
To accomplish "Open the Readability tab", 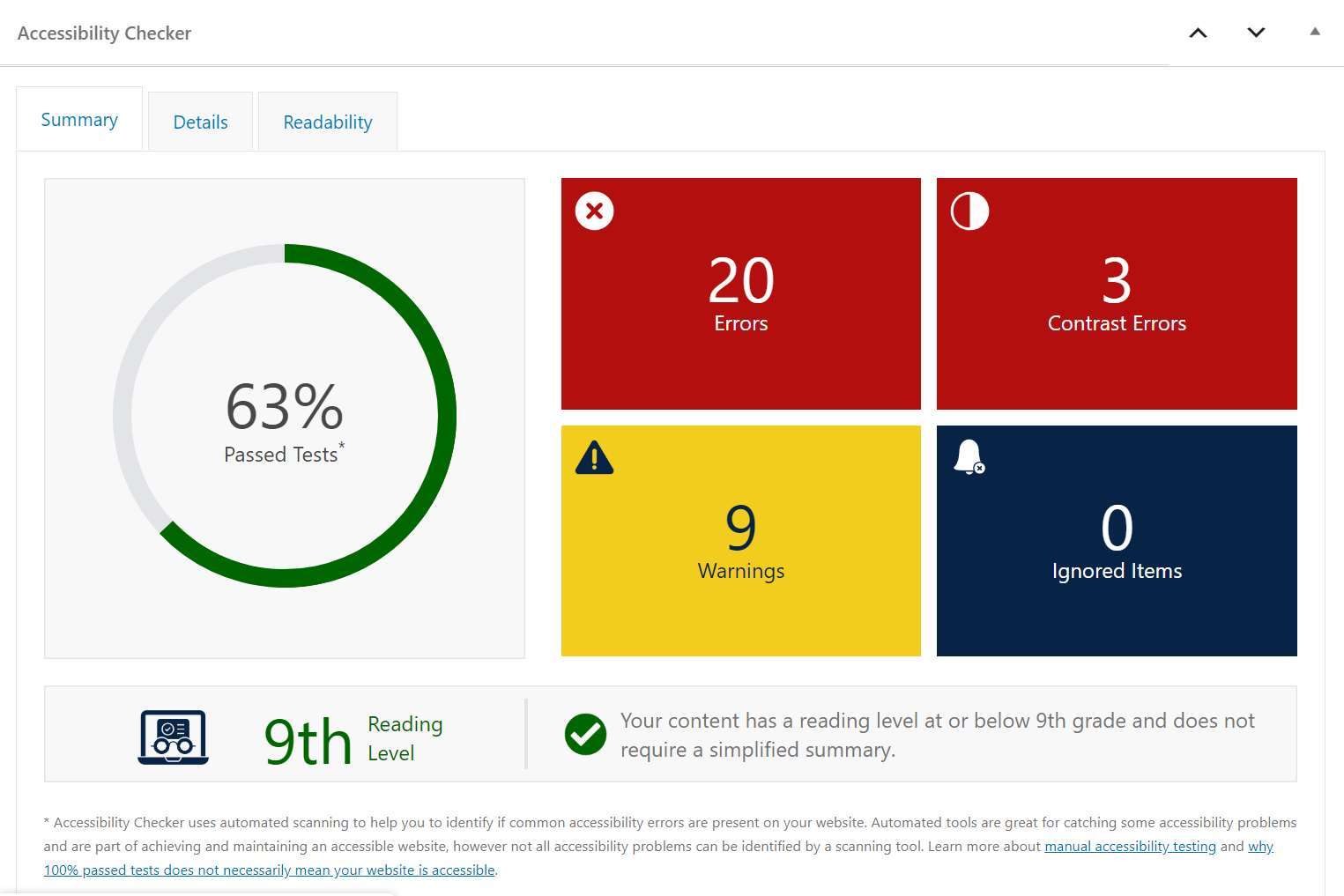I will point(327,122).
